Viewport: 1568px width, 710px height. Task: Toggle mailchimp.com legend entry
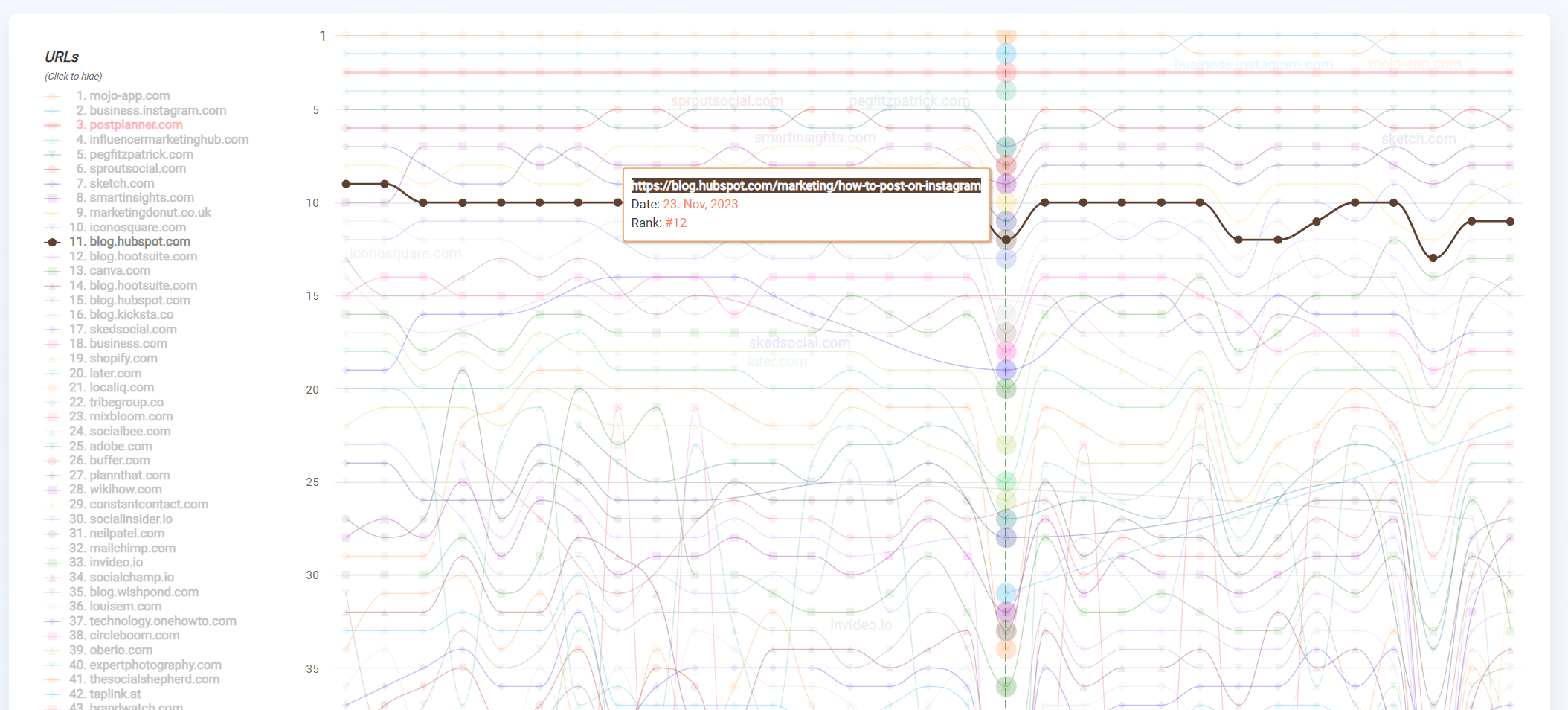click(110, 548)
